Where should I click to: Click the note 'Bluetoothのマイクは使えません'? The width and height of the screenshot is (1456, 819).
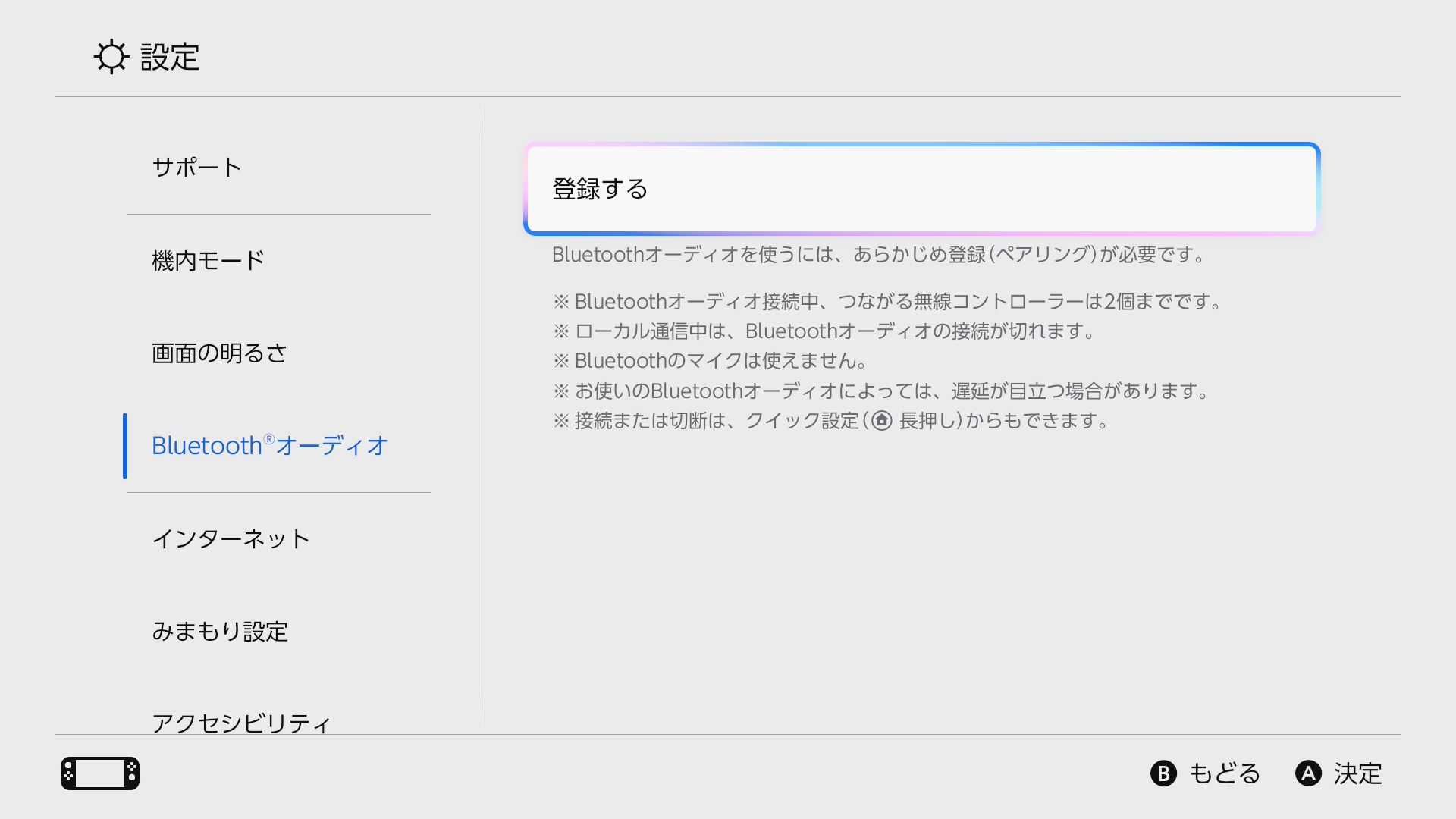click(x=711, y=361)
